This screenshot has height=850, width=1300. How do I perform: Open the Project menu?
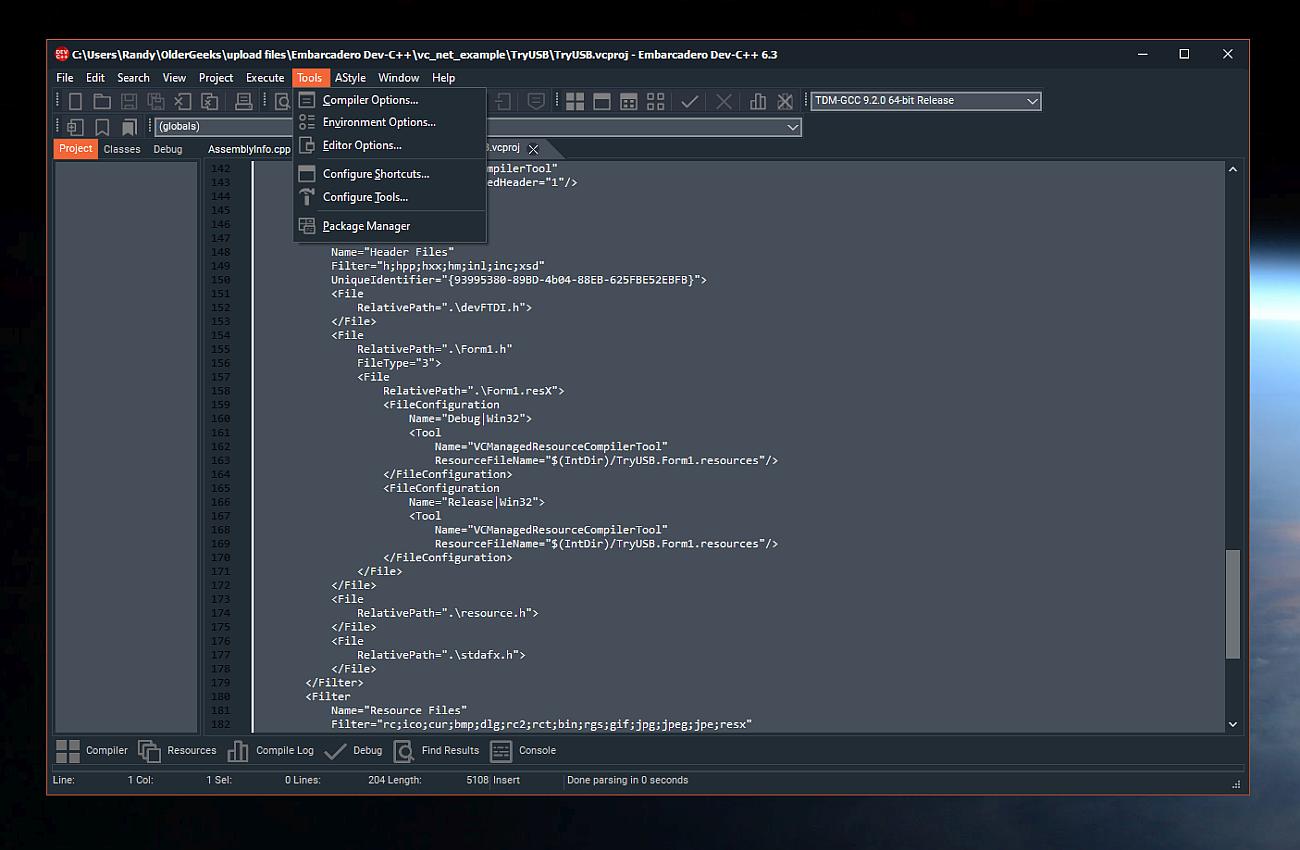click(216, 78)
